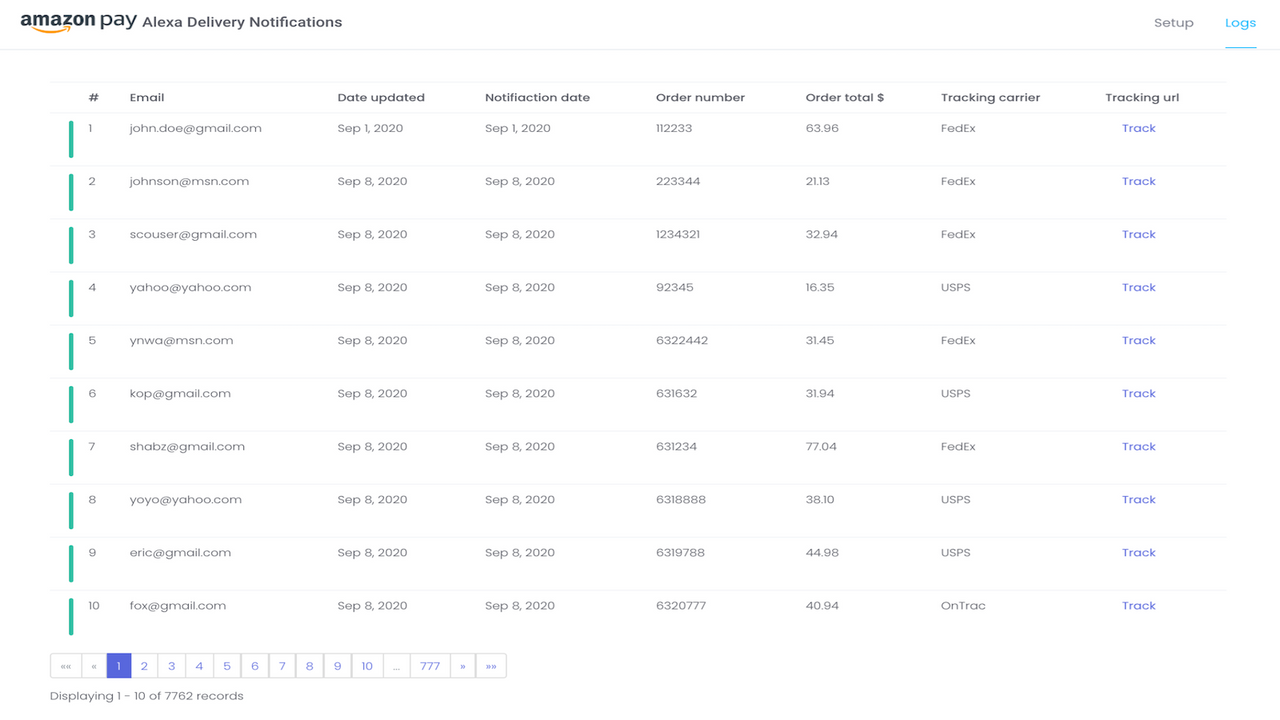Click the eric@gmail.com email cell
The image size is (1280, 720).
click(x=180, y=552)
